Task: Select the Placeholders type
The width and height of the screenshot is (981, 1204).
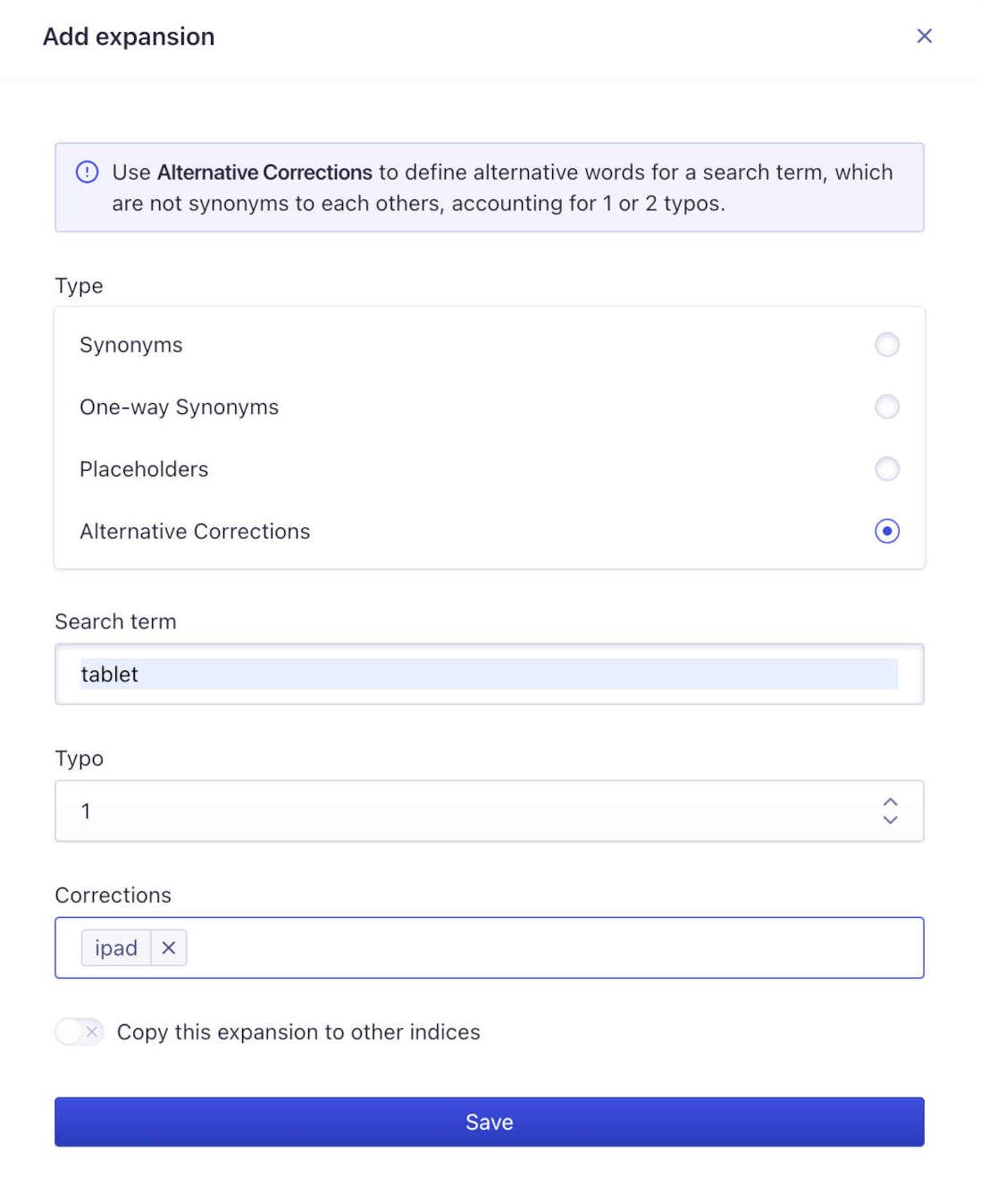Action: 886,468
